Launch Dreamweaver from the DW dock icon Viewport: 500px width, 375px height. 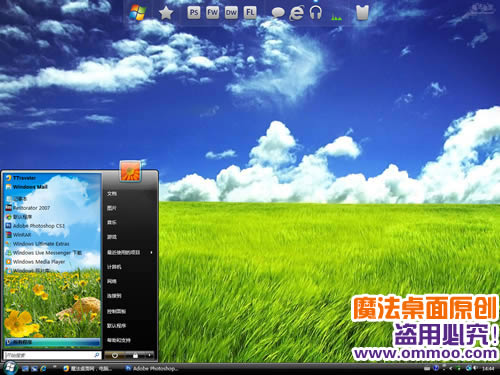click(x=231, y=13)
